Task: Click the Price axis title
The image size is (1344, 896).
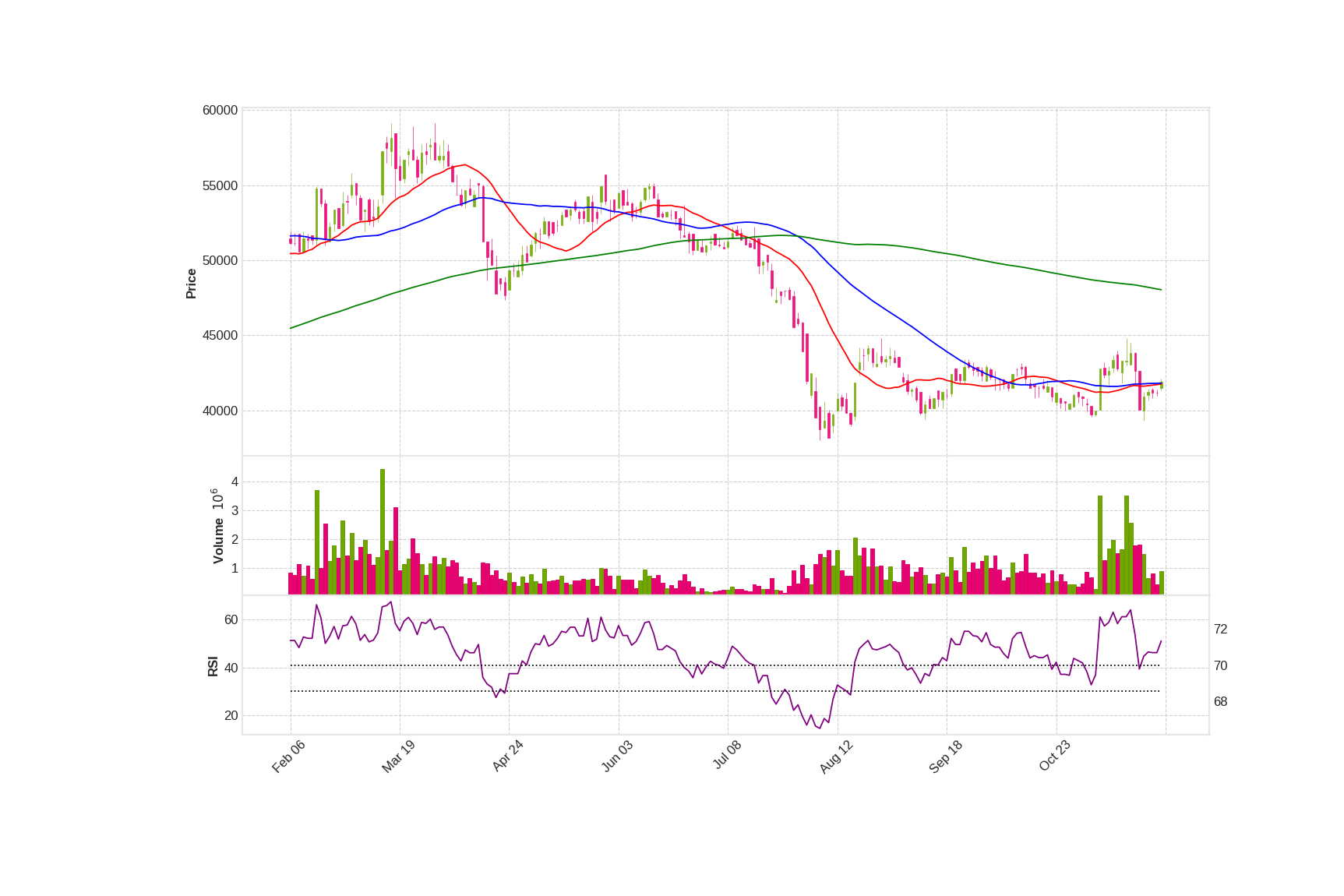Action: click(x=191, y=284)
